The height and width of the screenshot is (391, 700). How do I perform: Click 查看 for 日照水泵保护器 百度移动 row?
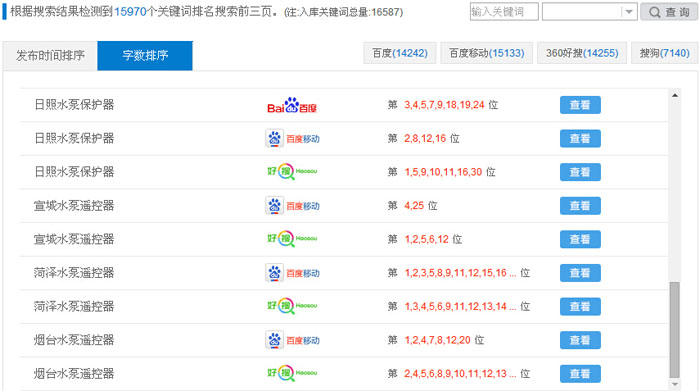[x=580, y=139]
